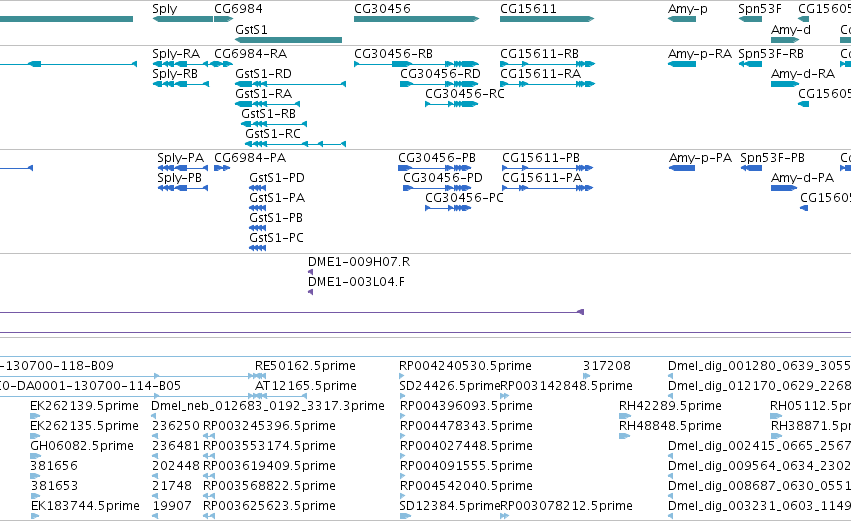Click the CG15611-PB protein label
This screenshot has width=851, height=521.
(541, 158)
